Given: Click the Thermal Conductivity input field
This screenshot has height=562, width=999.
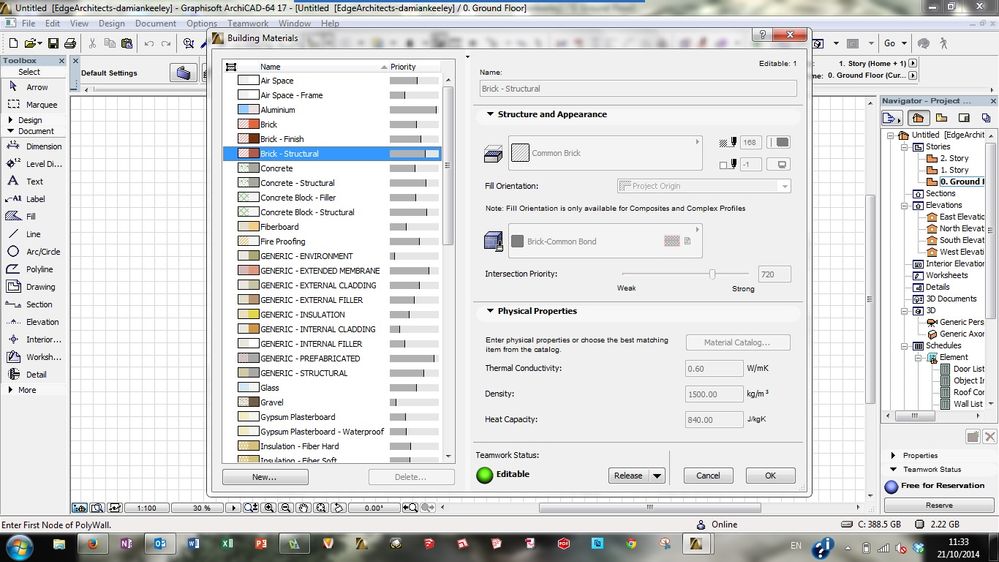Looking at the screenshot, I should (x=712, y=368).
